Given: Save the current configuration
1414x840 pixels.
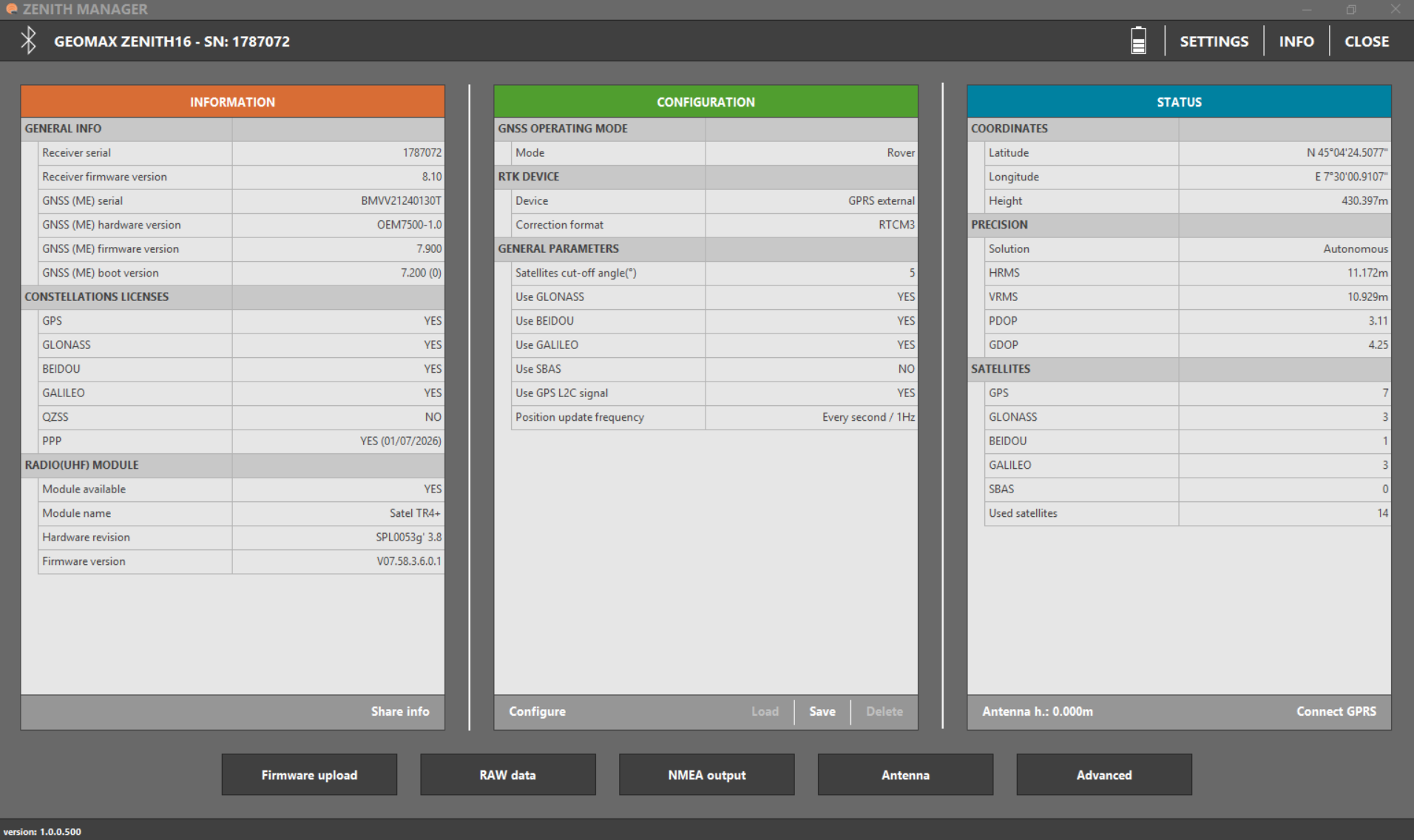Looking at the screenshot, I should point(822,711).
